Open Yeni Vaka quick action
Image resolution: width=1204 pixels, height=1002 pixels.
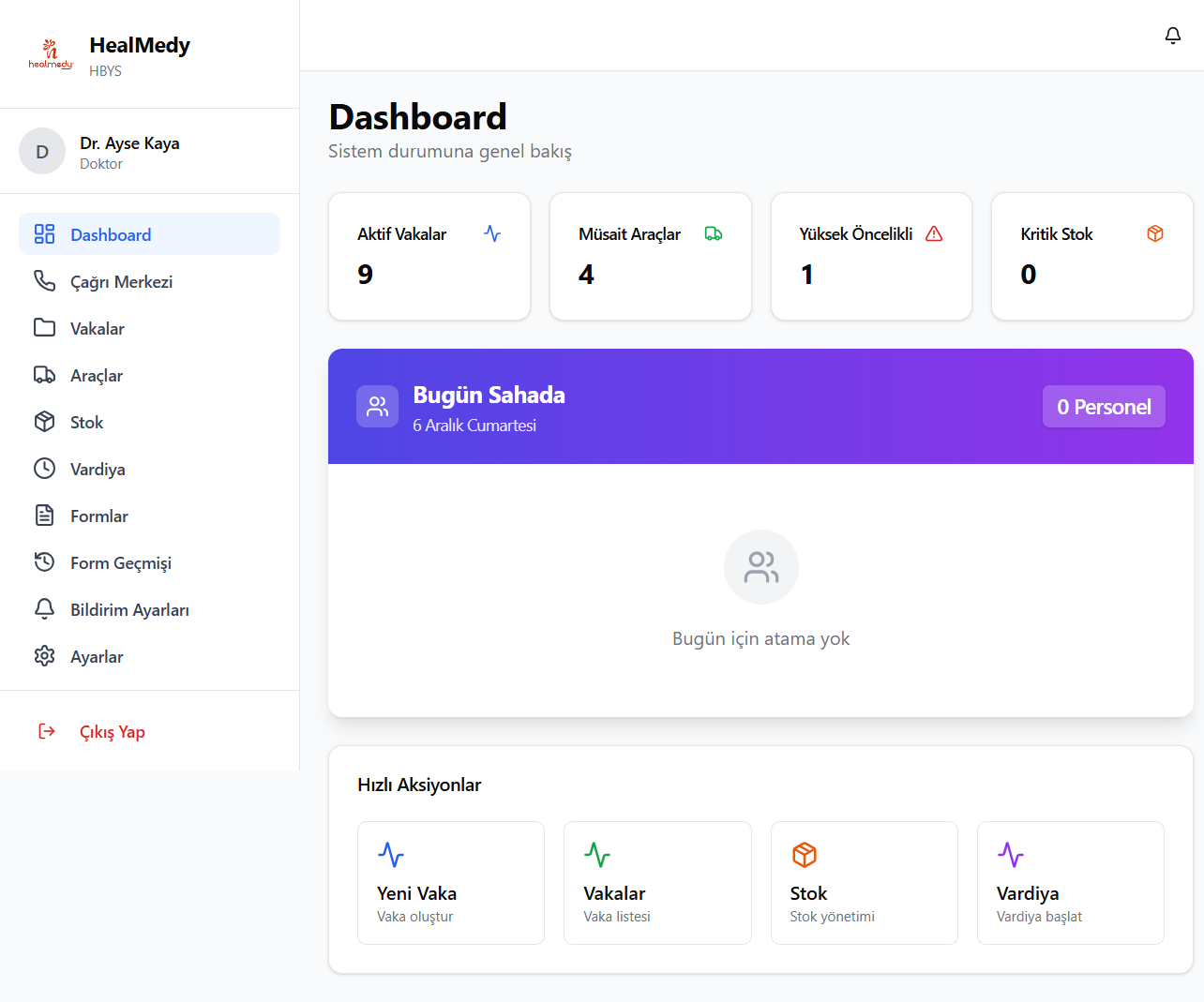[451, 882]
